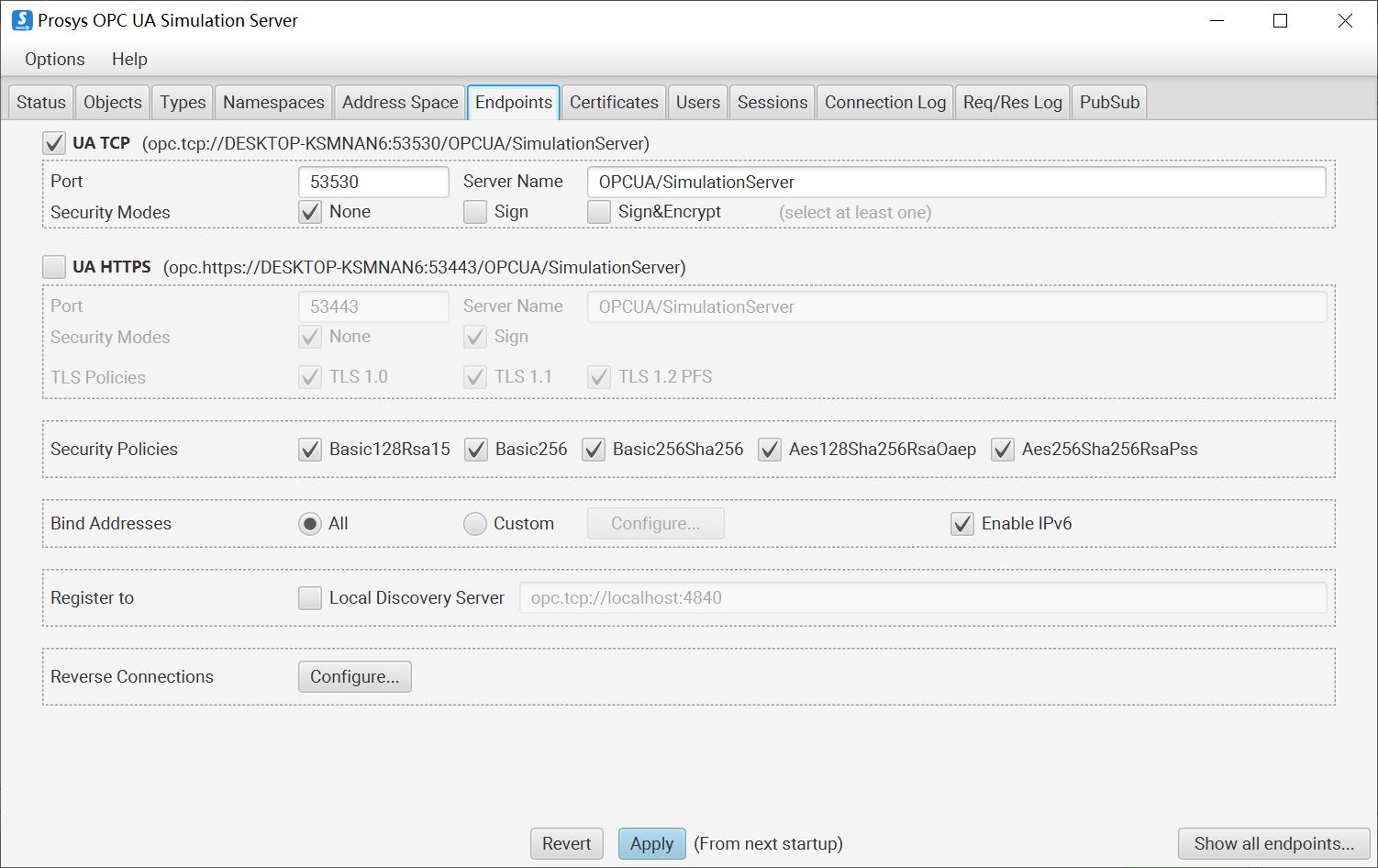This screenshot has height=868, width=1378.
Task: Uncheck the Basic128Rsa15 security policy
Action: [310, 450]
